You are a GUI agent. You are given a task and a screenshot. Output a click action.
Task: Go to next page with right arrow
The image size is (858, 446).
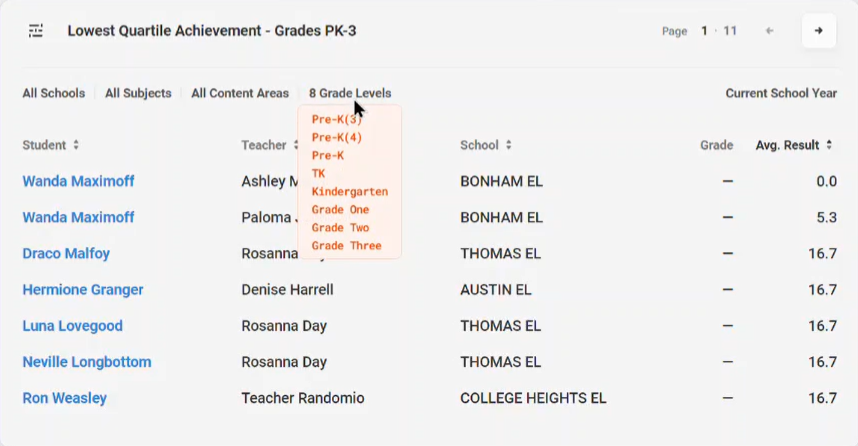point(819,31)
